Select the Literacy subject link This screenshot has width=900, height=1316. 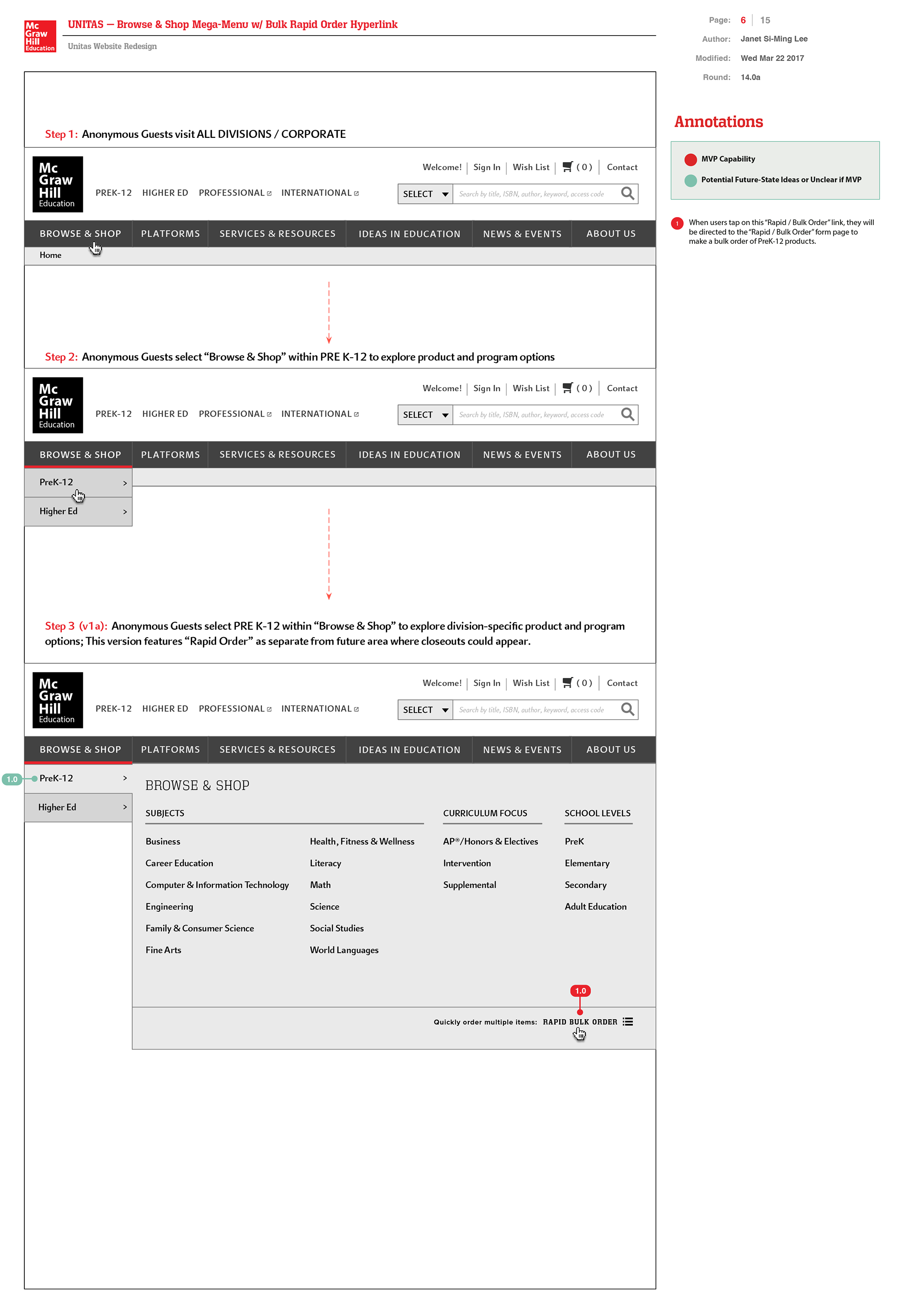click(x=325, y=864)
